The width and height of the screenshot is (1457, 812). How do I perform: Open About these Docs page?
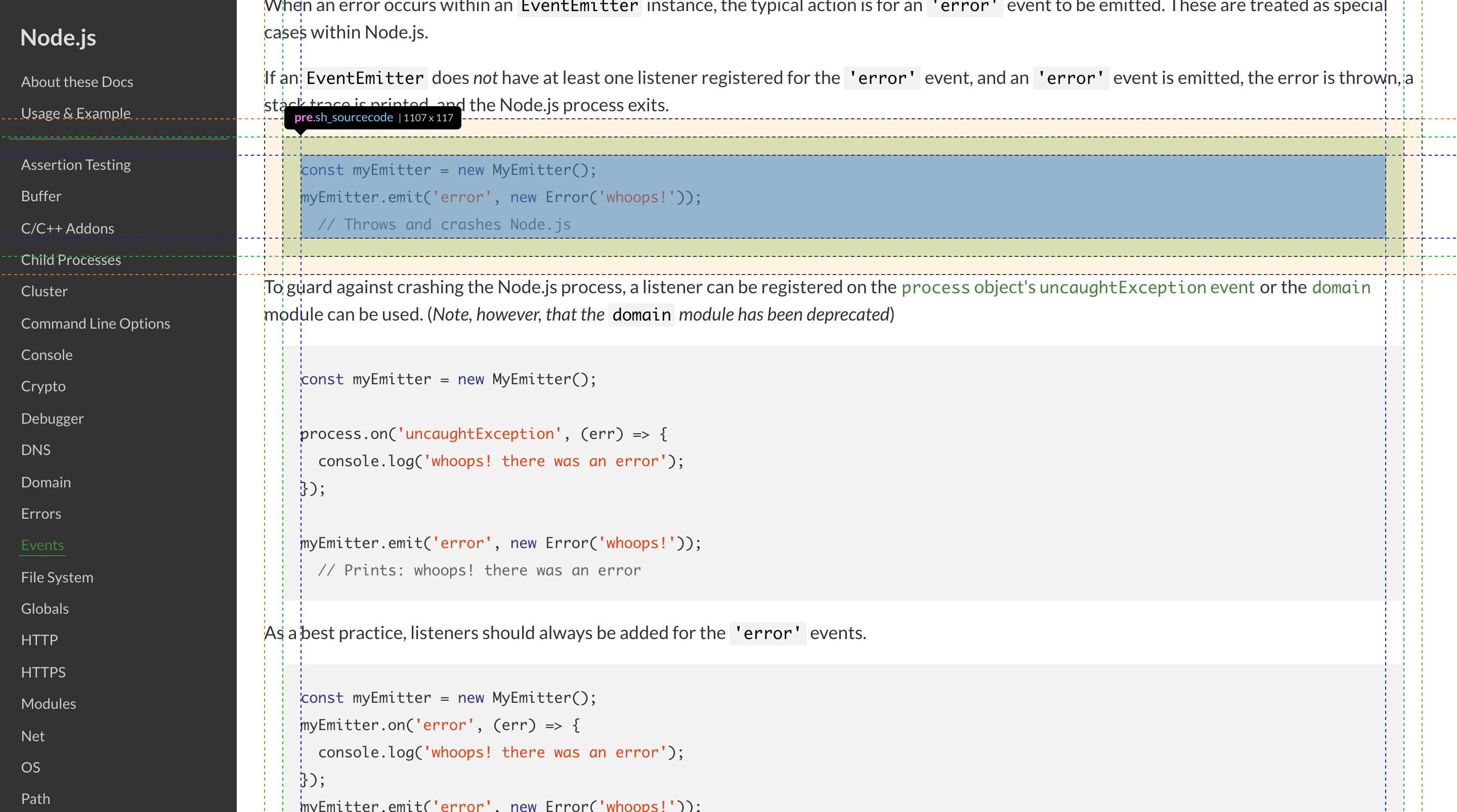point(77,82)
